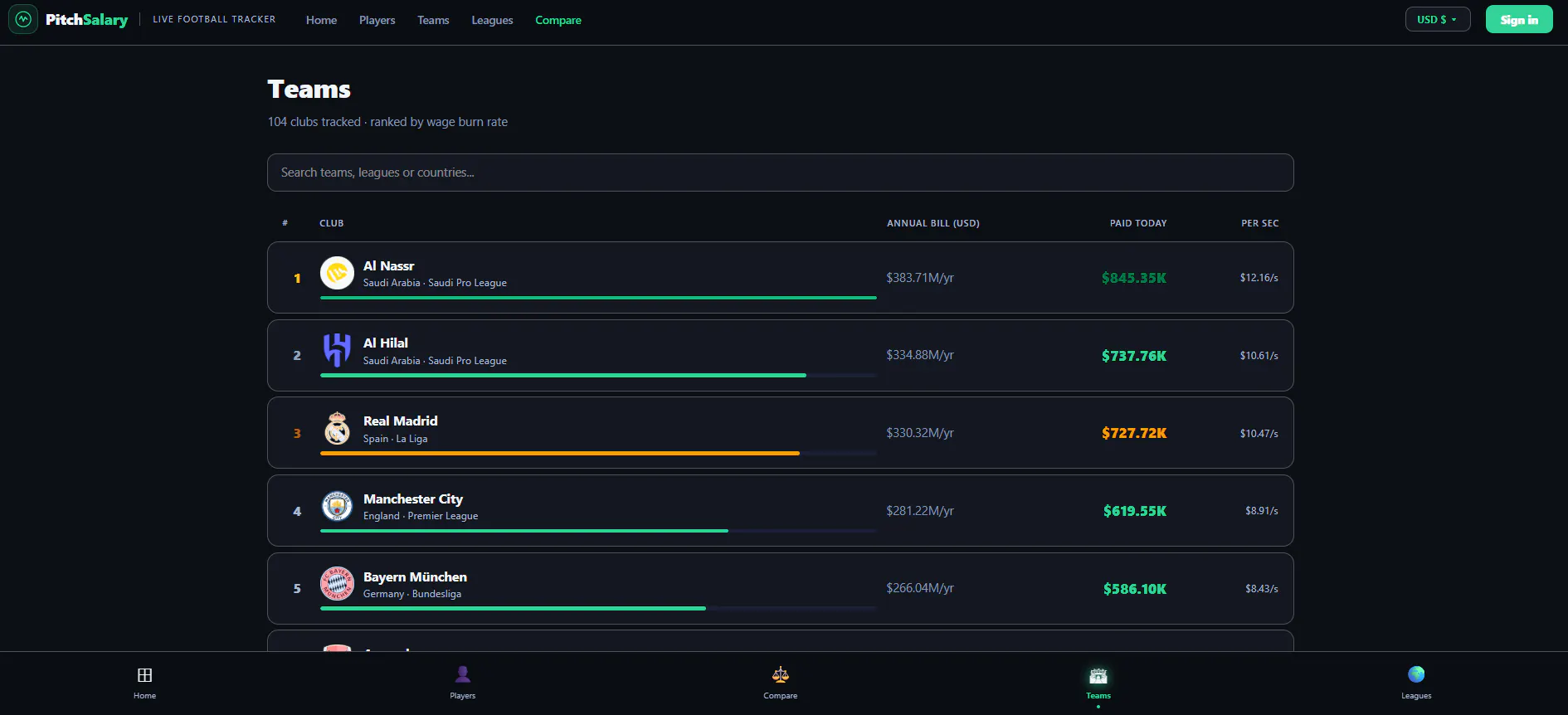The image size is (1568, 715).
Task: Click the Al Hilal club crest
Action: coord(337,350)
